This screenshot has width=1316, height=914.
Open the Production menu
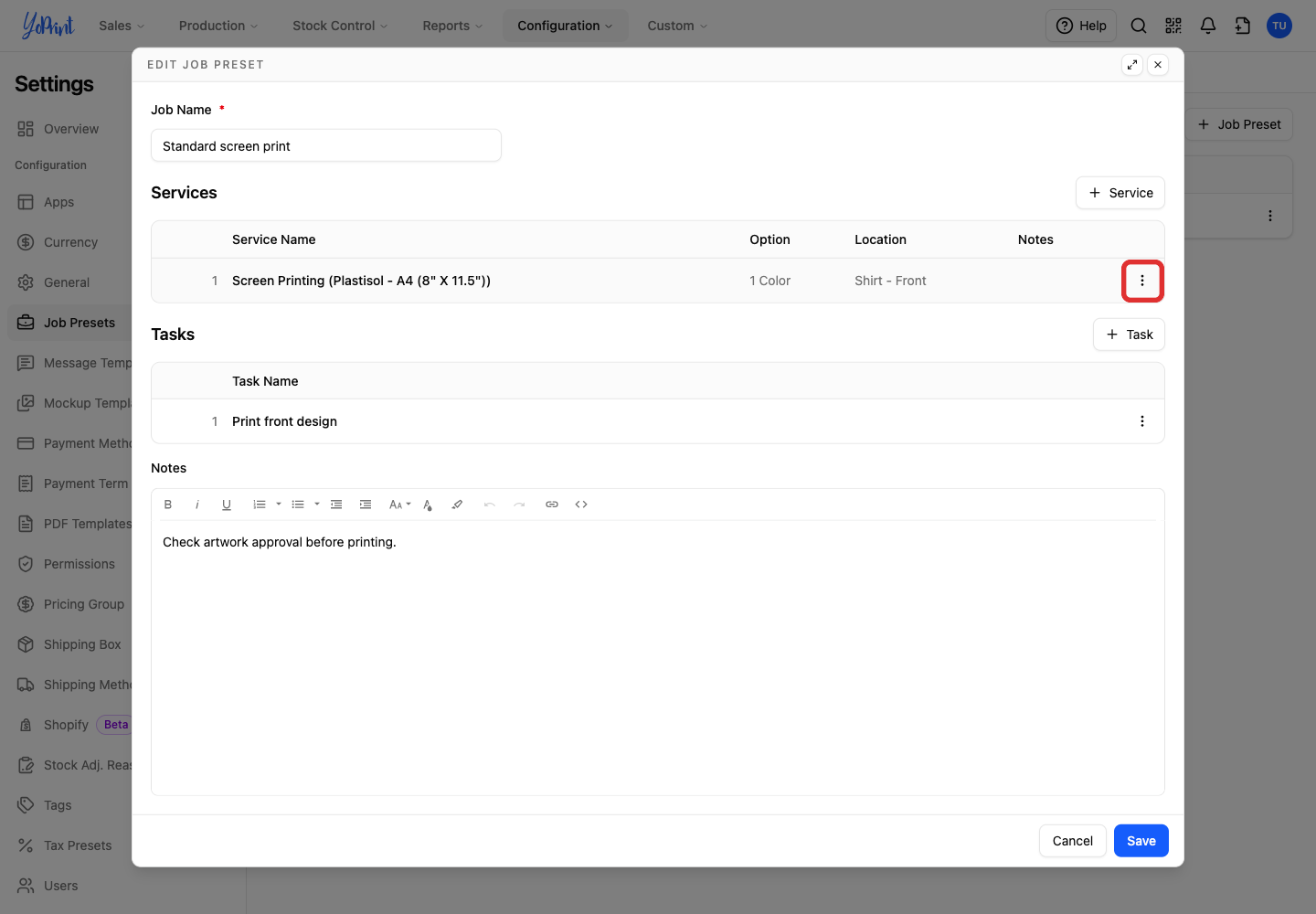218,26
